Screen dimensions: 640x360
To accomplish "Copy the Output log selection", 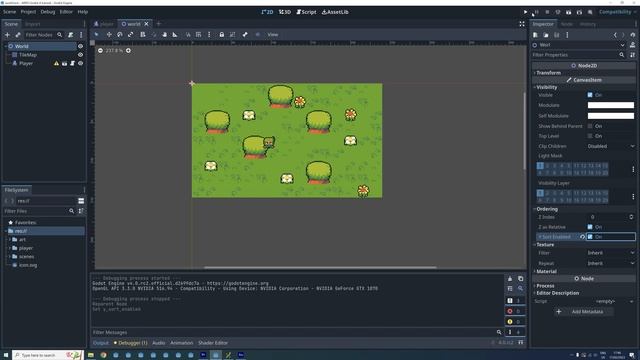I will pyautogui.click(x=520, y=279).
